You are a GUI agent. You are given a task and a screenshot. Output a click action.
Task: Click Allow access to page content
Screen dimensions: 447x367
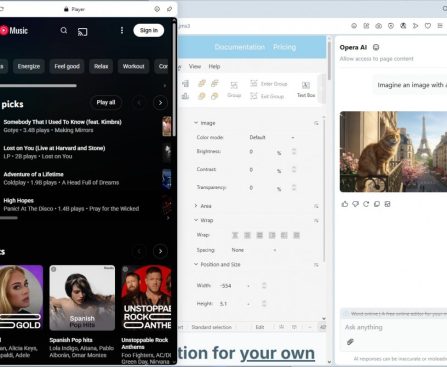[376, 59]
